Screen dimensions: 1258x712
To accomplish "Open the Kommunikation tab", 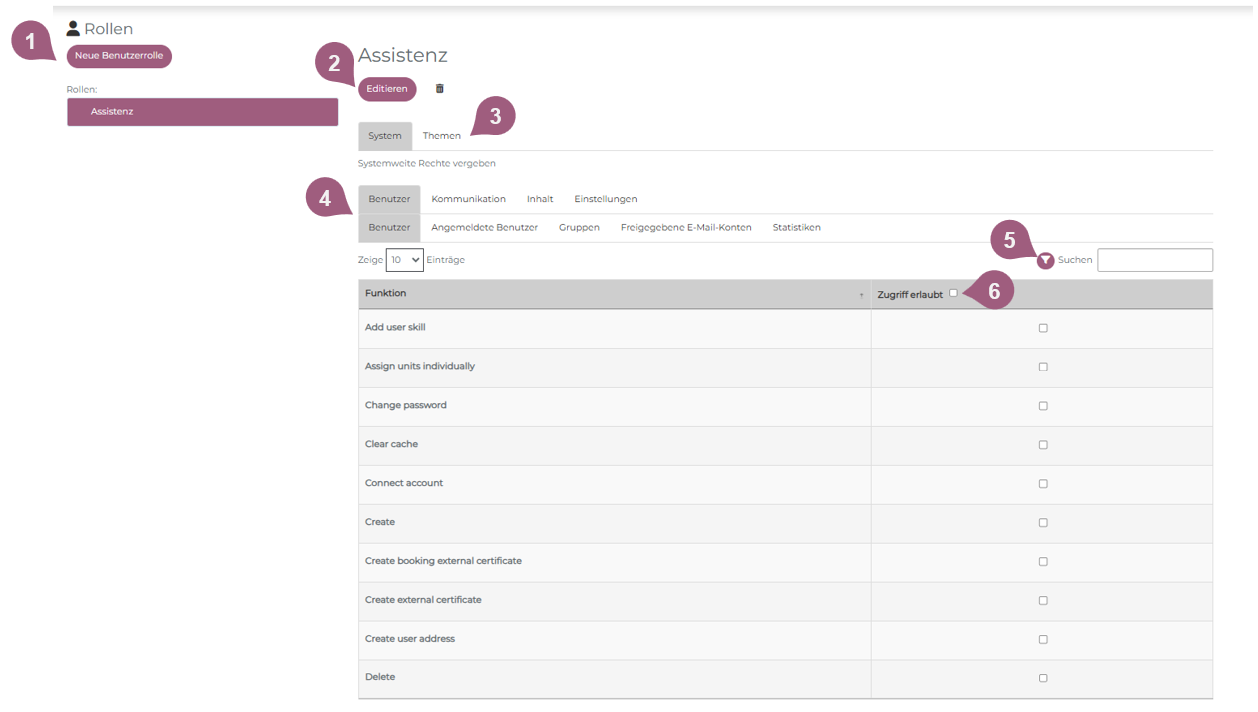I will click(468, 199).
